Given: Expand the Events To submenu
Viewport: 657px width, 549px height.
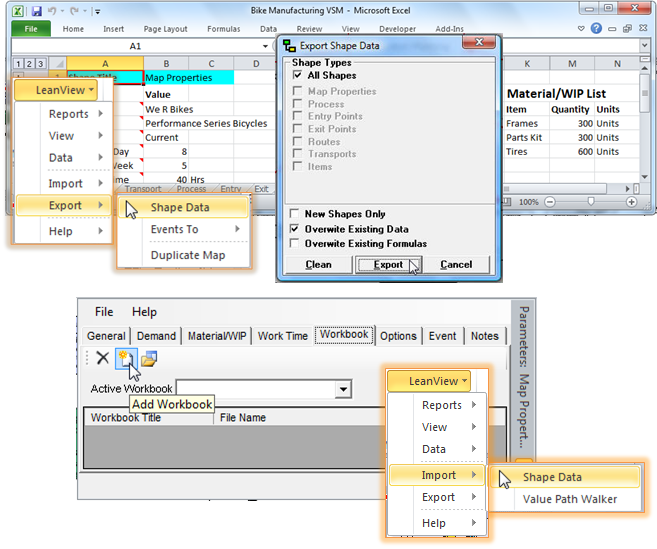Looking at the screenshot, I should [183, 230].
